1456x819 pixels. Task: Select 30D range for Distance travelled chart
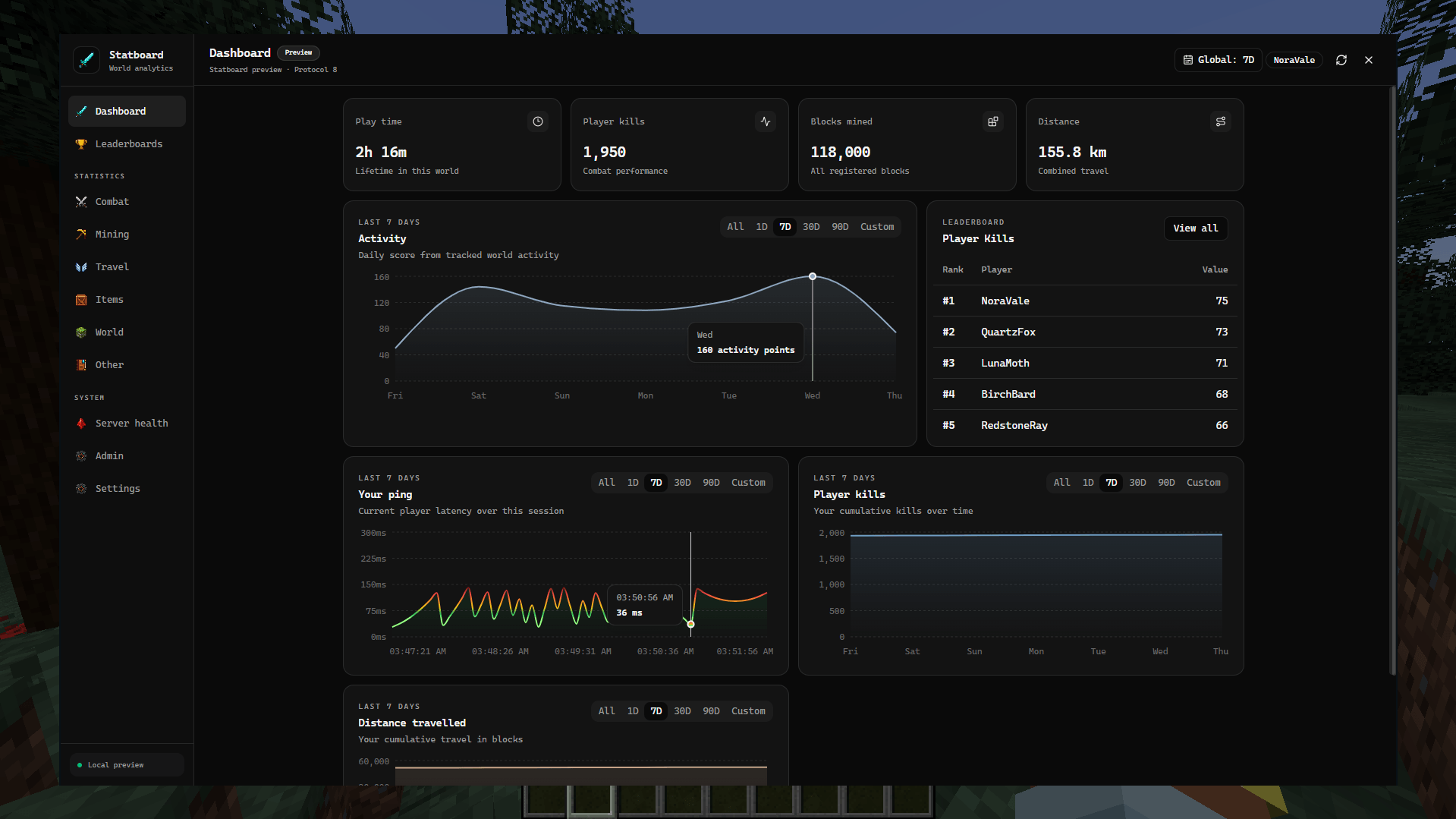pos(682,711)
